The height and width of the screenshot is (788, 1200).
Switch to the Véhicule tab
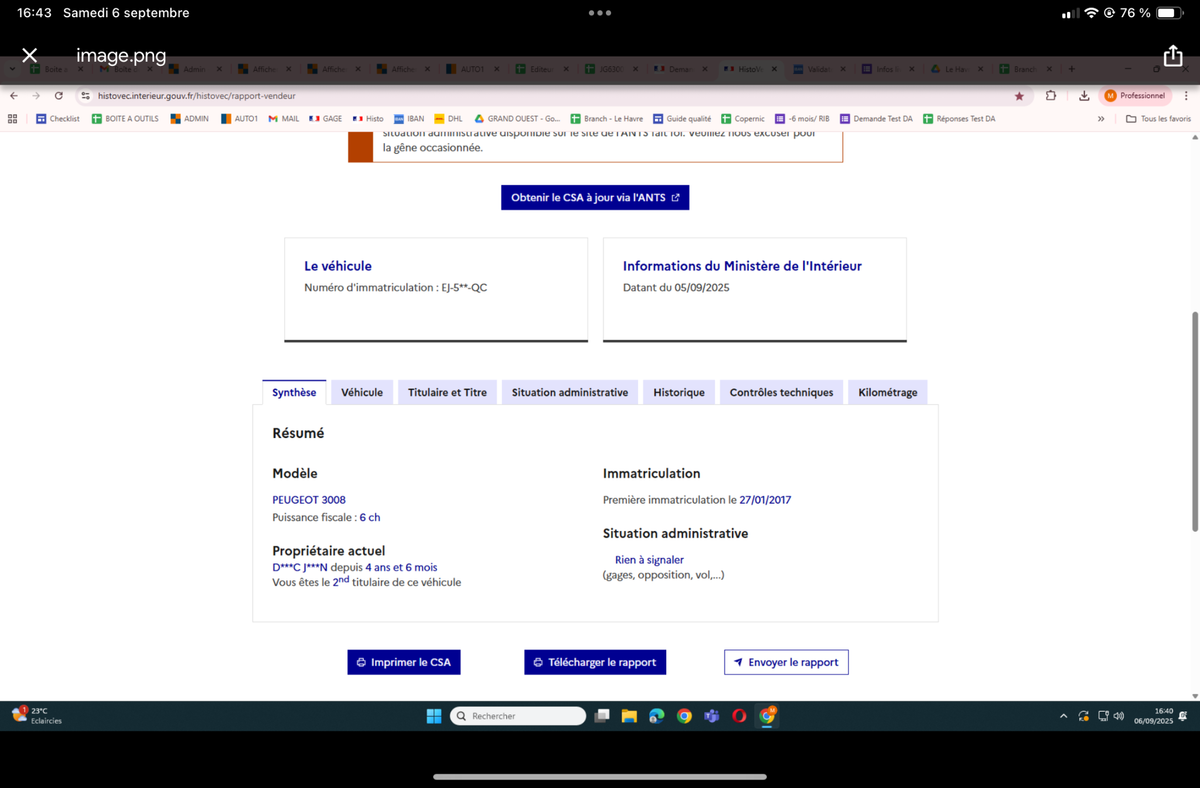coord(362,392)
